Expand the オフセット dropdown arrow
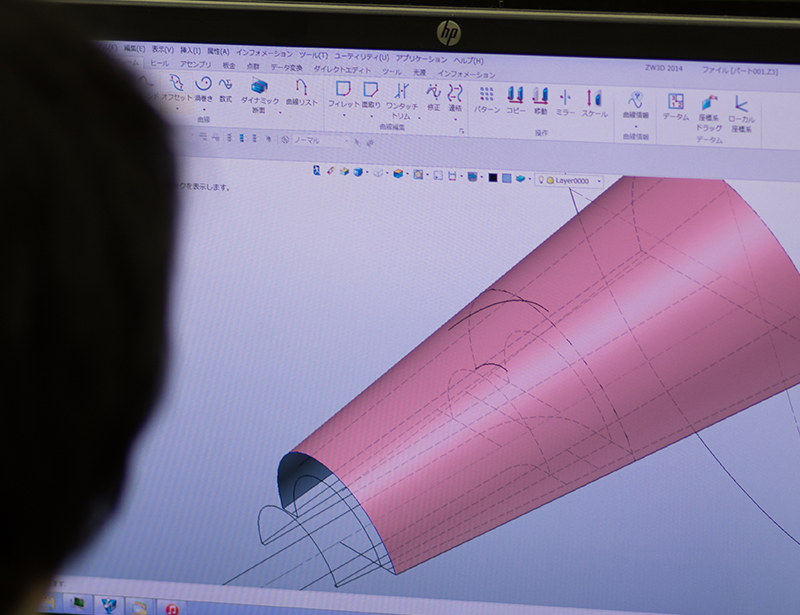The image size is (800, 615). point(177,108)
